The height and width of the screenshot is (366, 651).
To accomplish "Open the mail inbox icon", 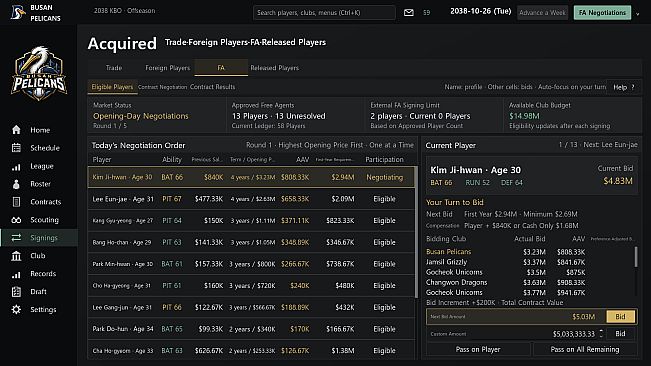I will [409, 12].
